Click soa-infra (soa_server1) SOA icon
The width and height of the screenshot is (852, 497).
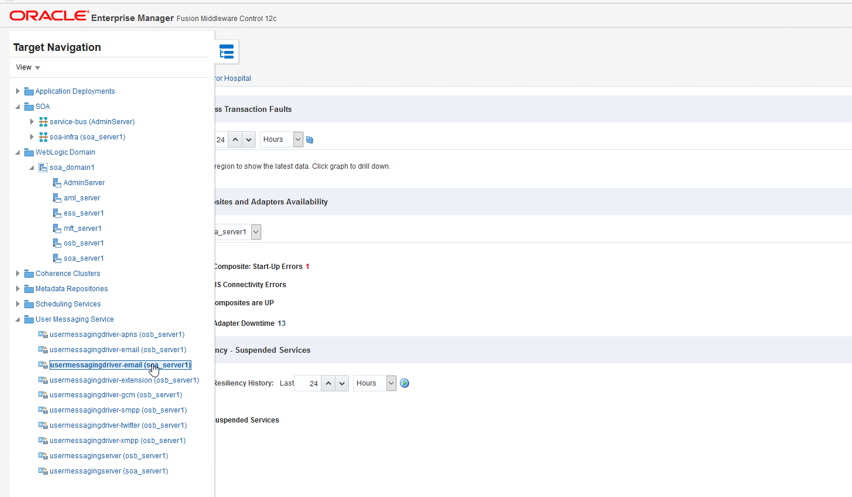(43, 137)
